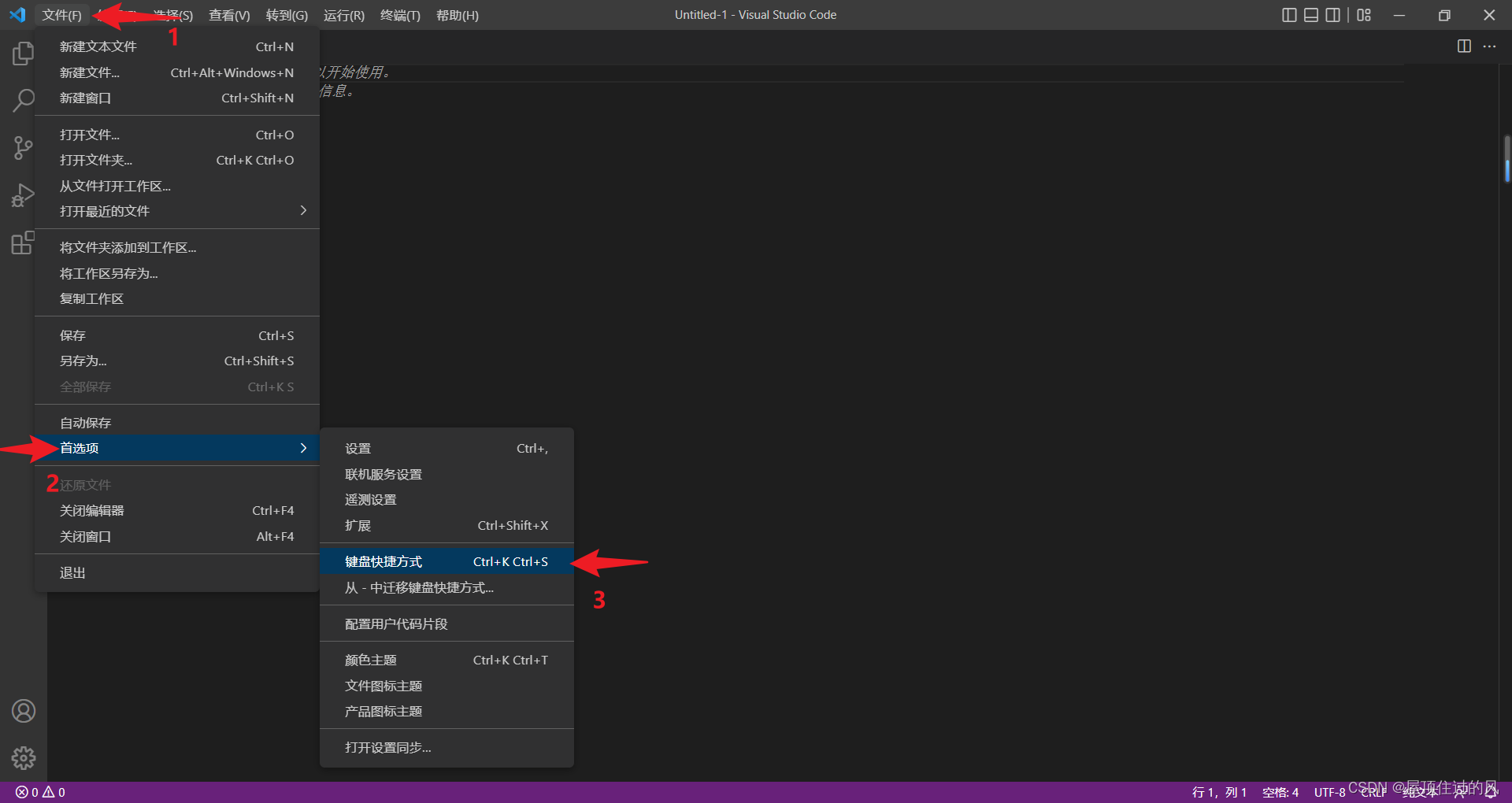Toggle primary side bar layout icon

coord(1289,15)
